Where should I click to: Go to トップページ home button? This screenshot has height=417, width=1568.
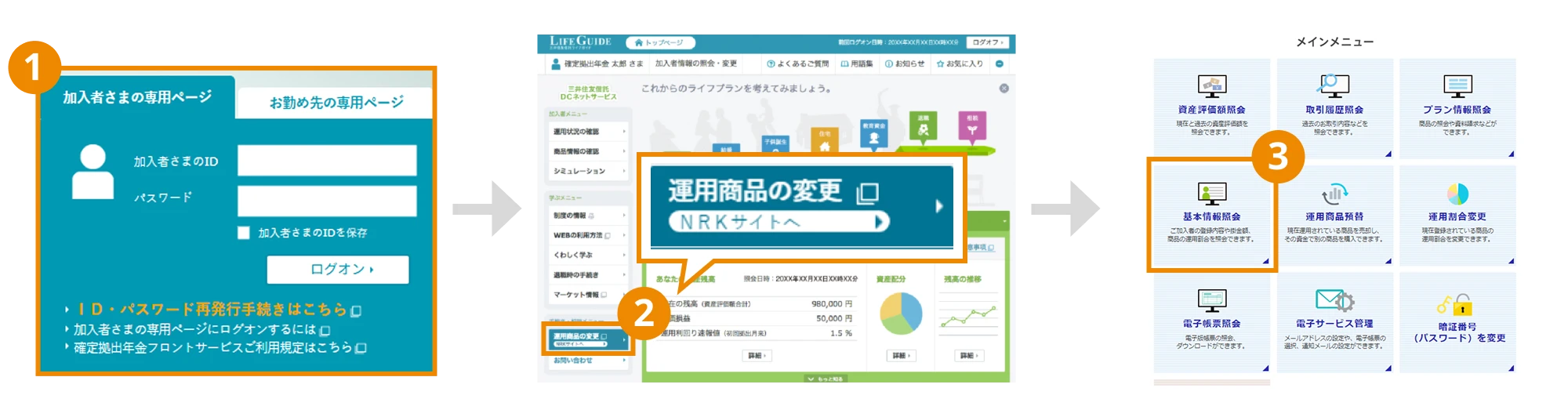point(660,42)
